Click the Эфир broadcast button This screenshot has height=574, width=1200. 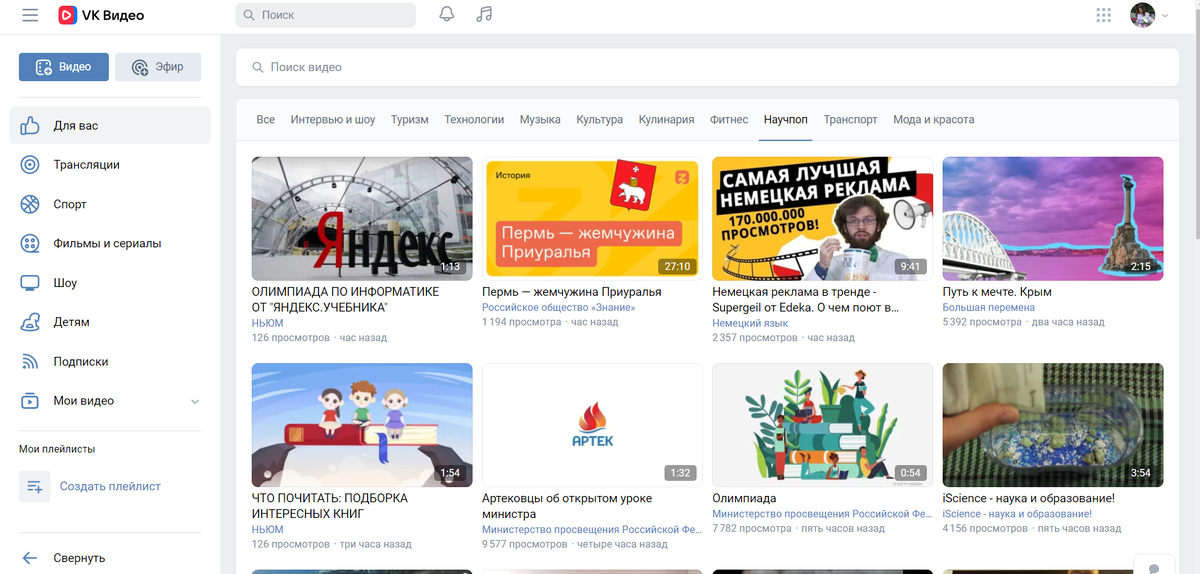(158, 67)
